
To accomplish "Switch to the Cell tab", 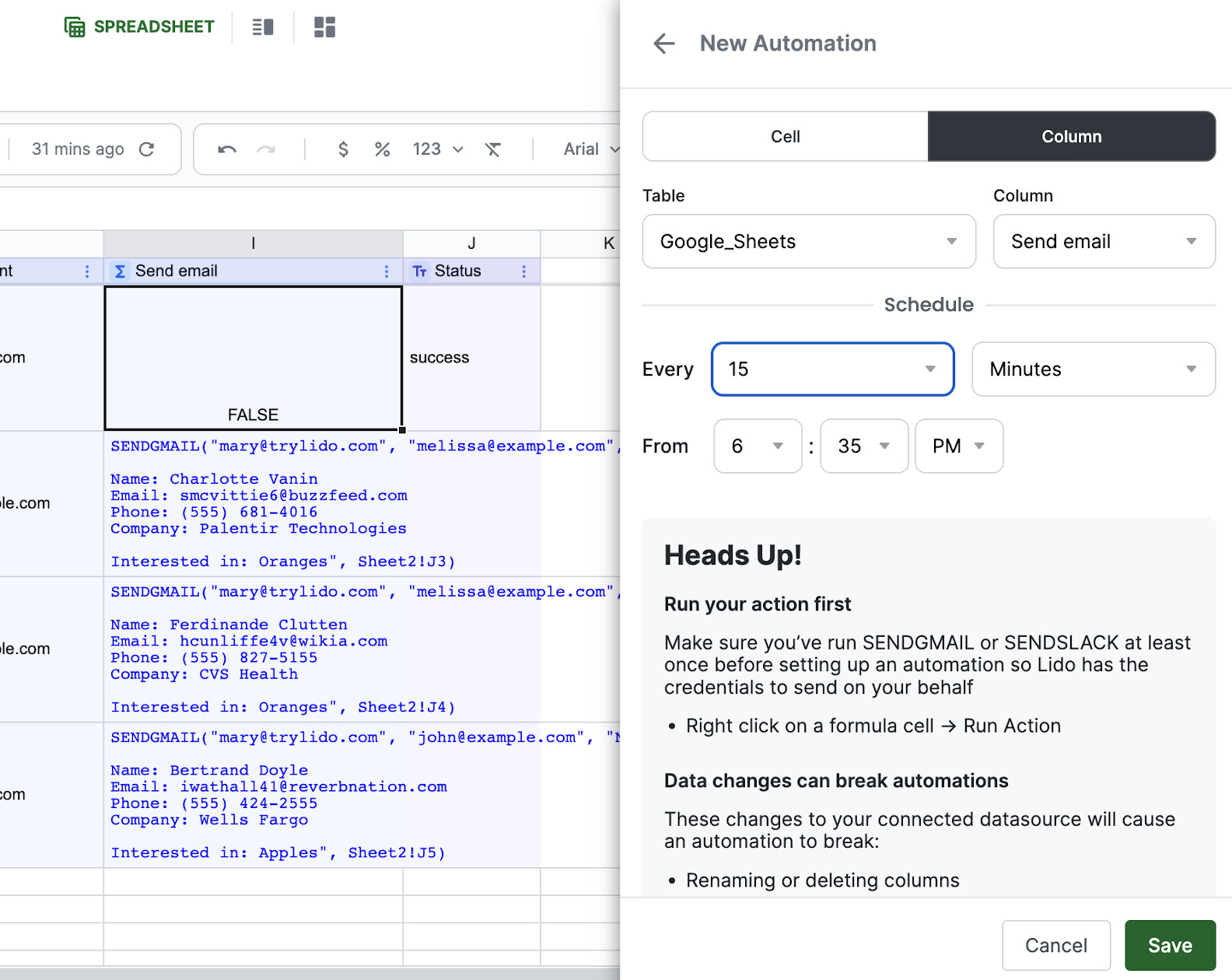I will pos(786,136).
